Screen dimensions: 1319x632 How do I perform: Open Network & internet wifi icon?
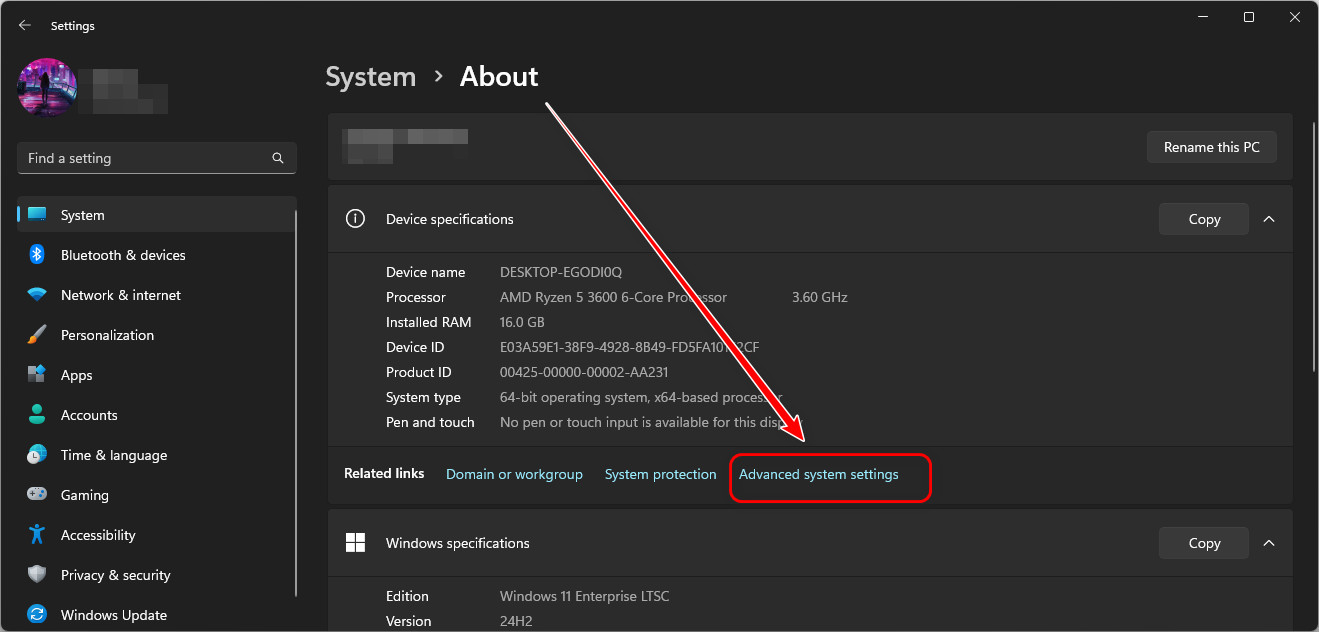point(37,295)
